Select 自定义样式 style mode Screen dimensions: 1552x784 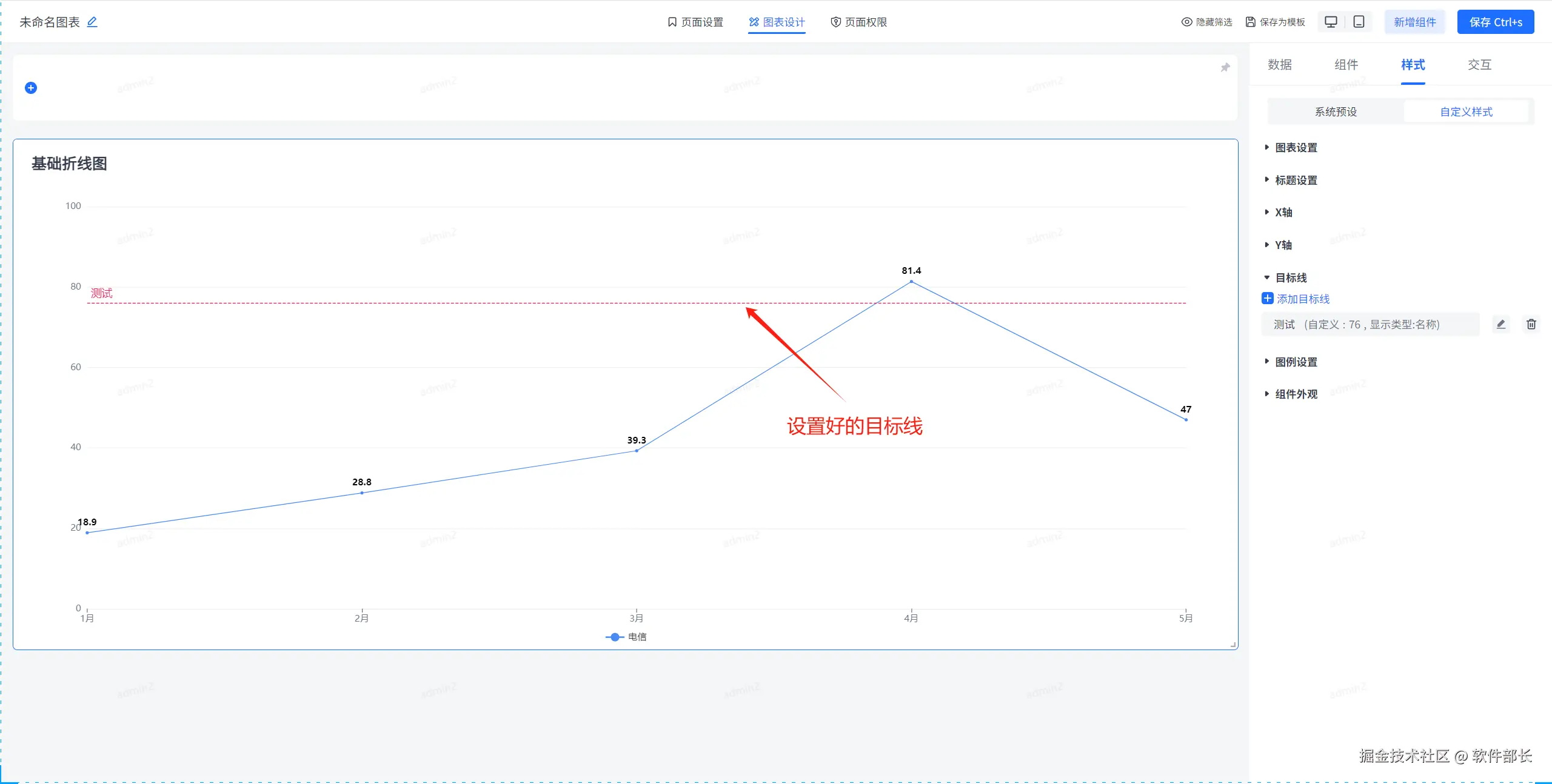pyautogui.click(x=1466, y=111)
